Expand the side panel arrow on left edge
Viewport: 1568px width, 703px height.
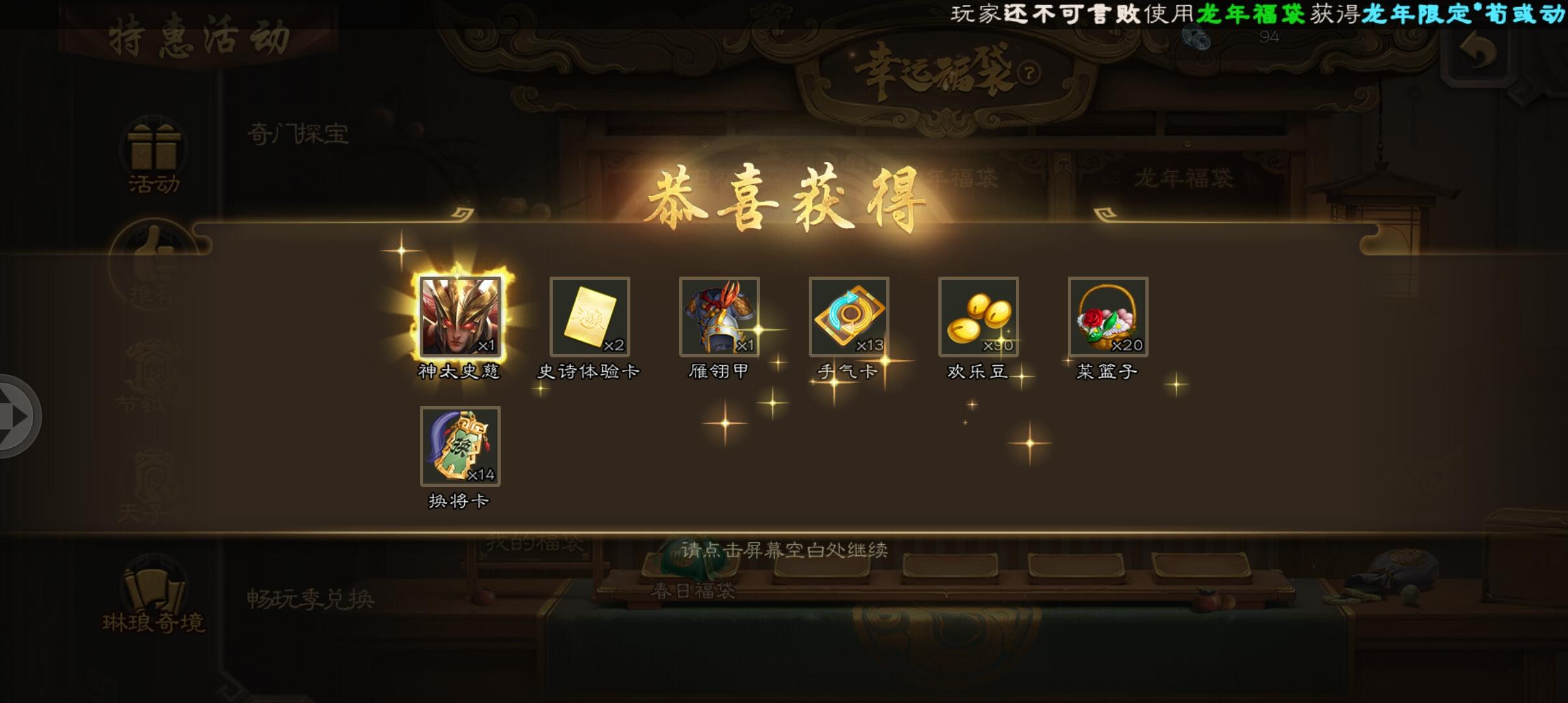point(18,416)
